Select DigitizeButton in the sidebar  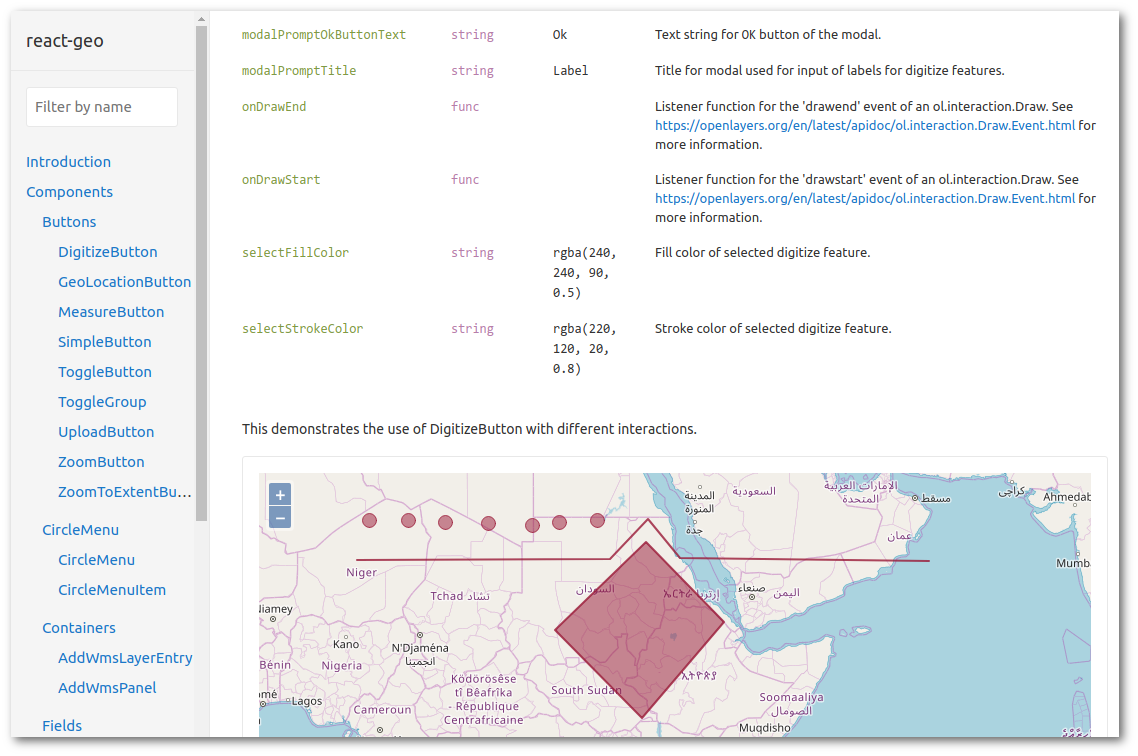[107, 252]
